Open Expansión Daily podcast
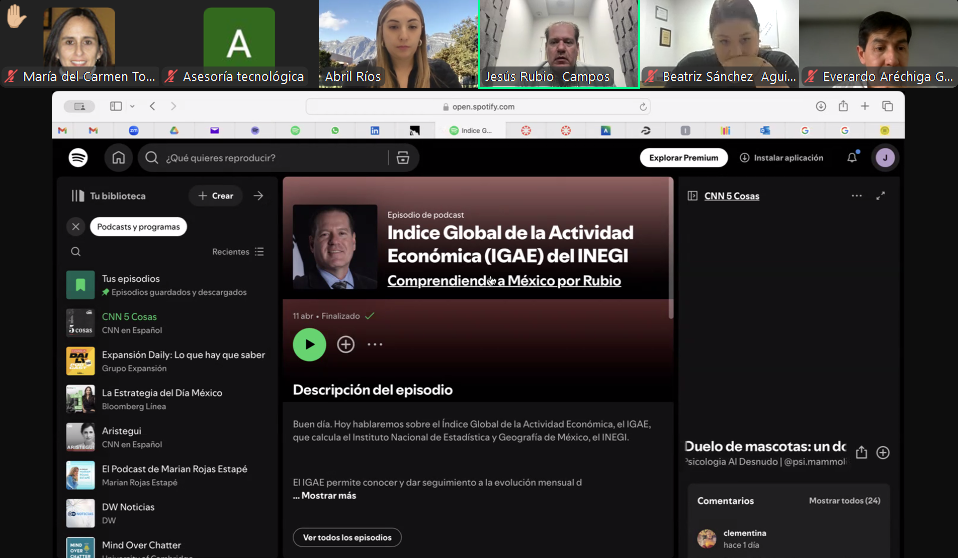Viewport: 958px width, 558px height. point(167,361)
